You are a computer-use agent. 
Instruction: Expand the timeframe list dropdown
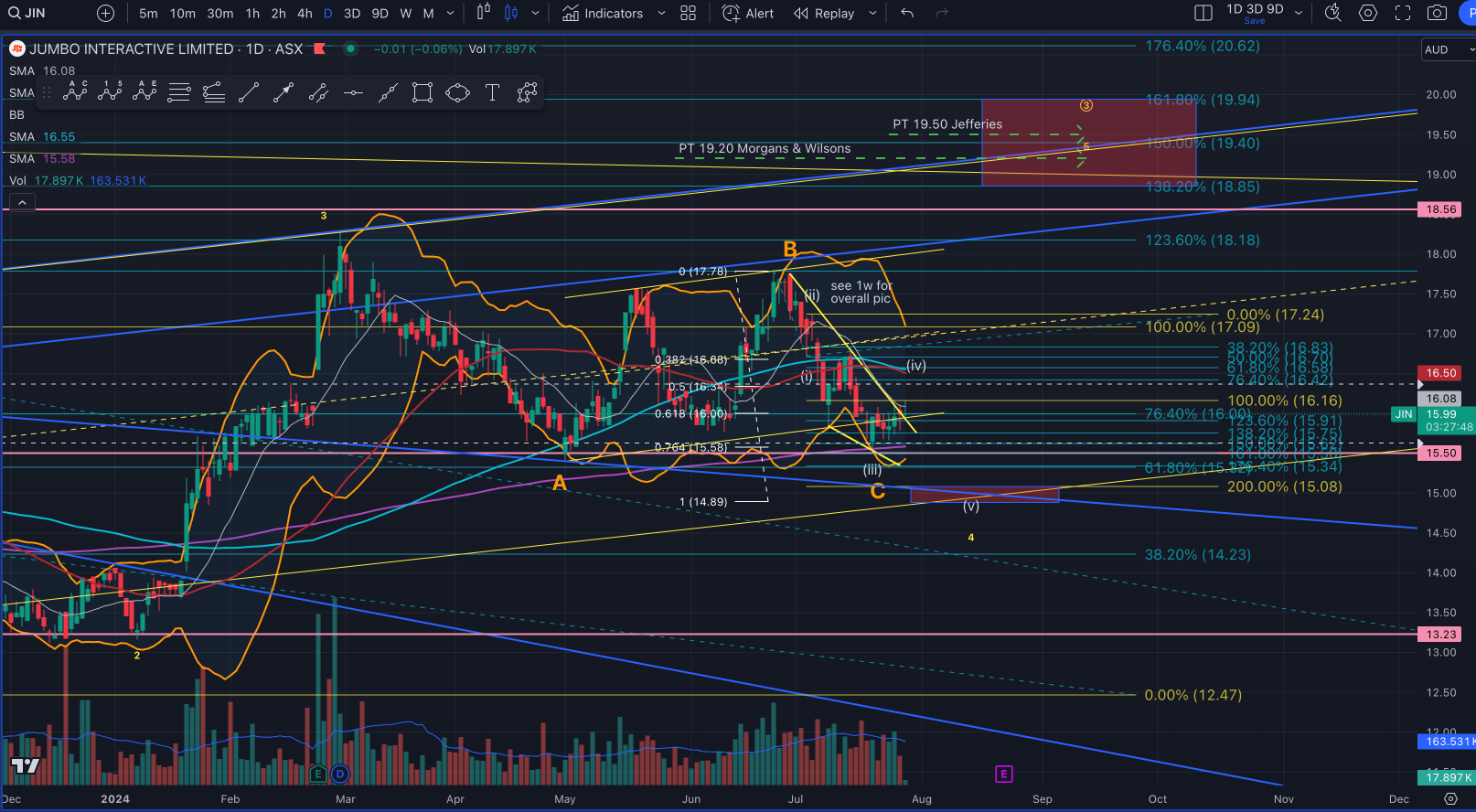(x=450, y=13)
